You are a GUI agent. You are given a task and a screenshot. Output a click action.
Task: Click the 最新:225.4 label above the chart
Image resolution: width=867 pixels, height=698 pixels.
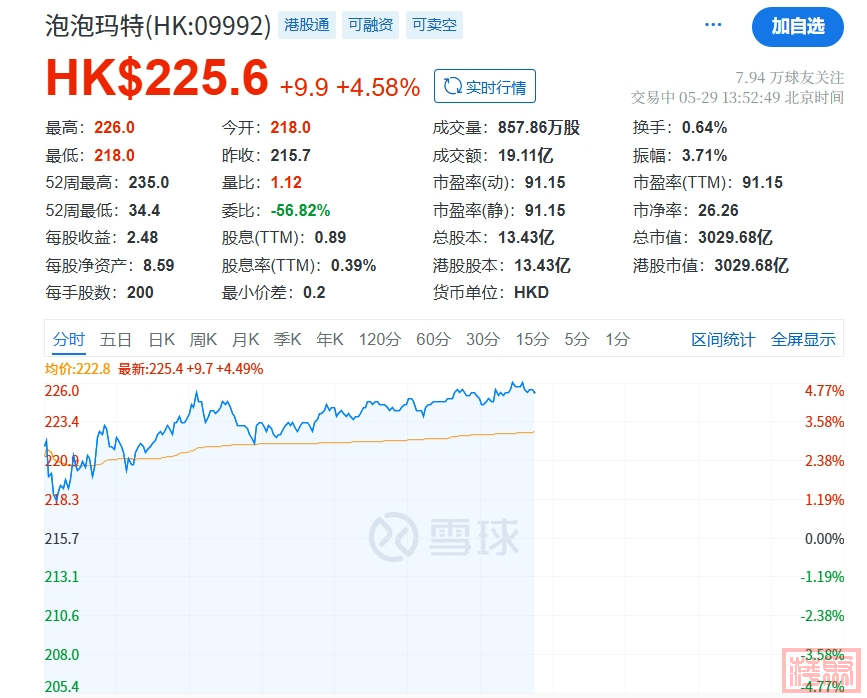click(x=190, y=369)
